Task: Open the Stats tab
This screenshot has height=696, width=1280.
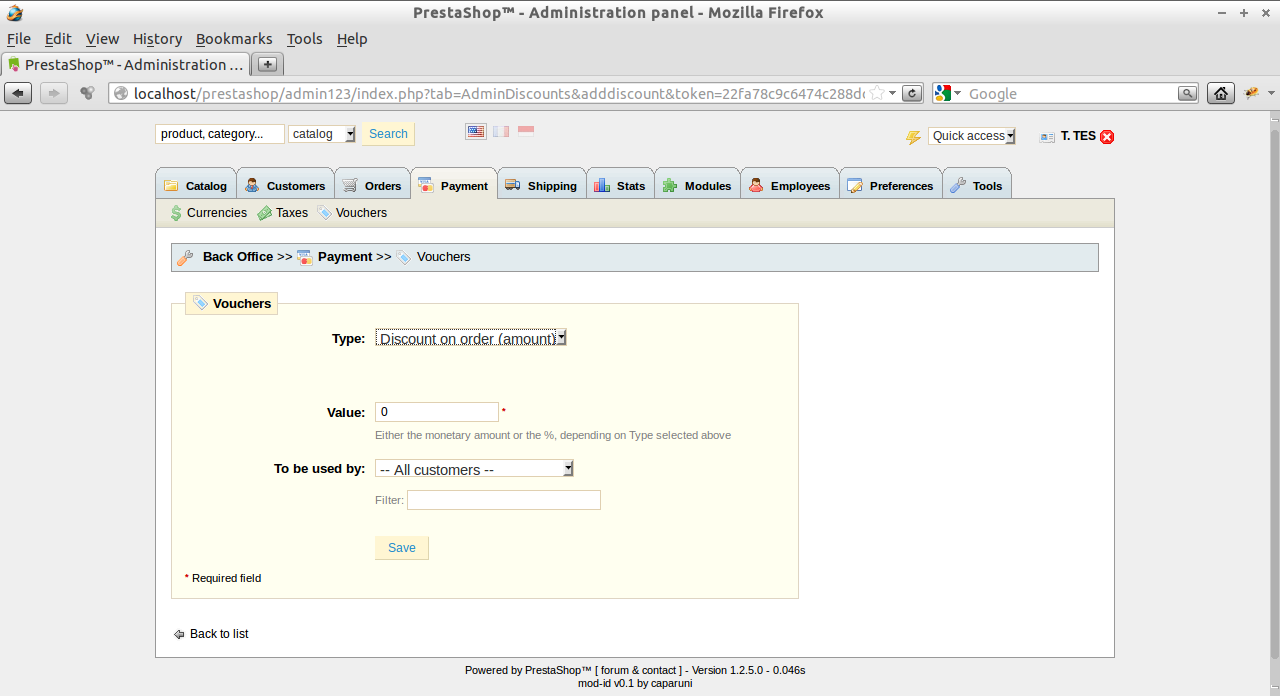Action: pos(620,185)
